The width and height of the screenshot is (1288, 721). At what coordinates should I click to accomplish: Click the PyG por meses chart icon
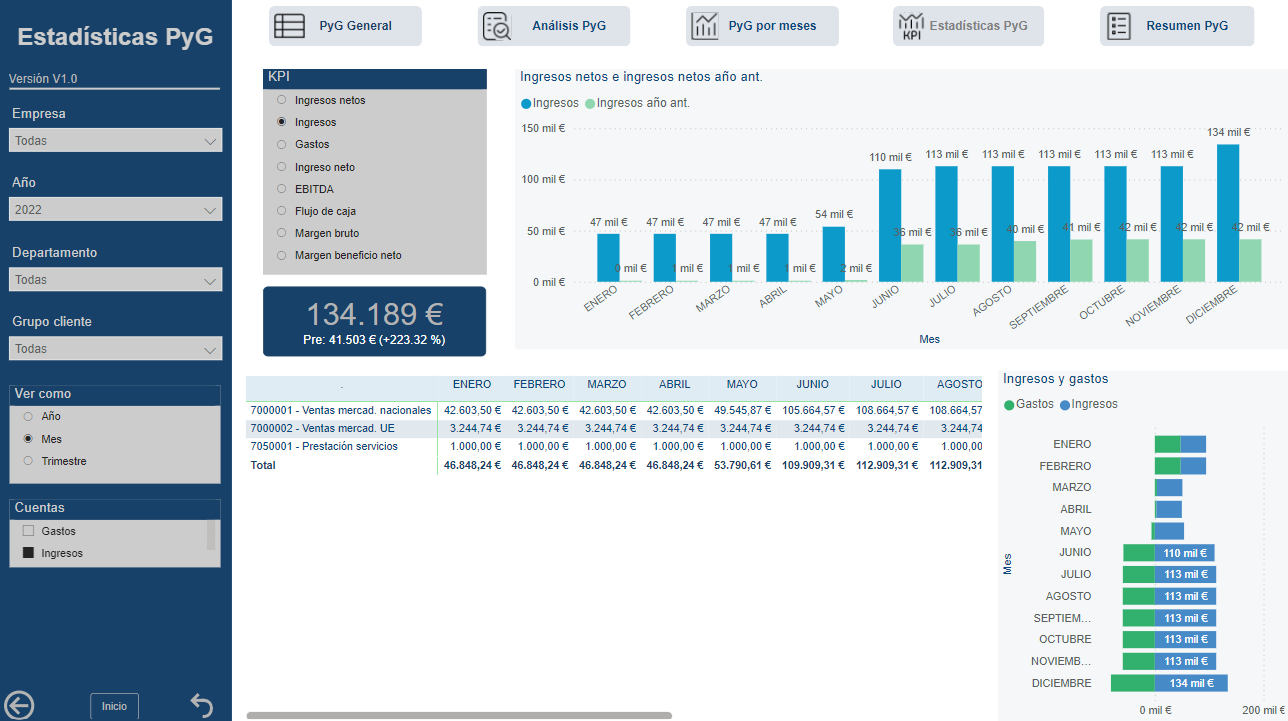point(705,26)
